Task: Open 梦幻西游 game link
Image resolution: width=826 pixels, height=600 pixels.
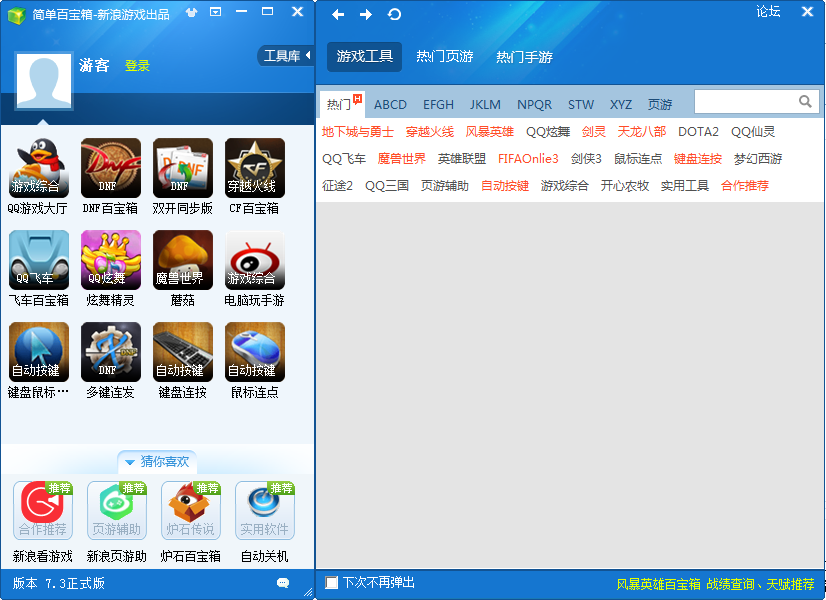Action: point(758,159)
